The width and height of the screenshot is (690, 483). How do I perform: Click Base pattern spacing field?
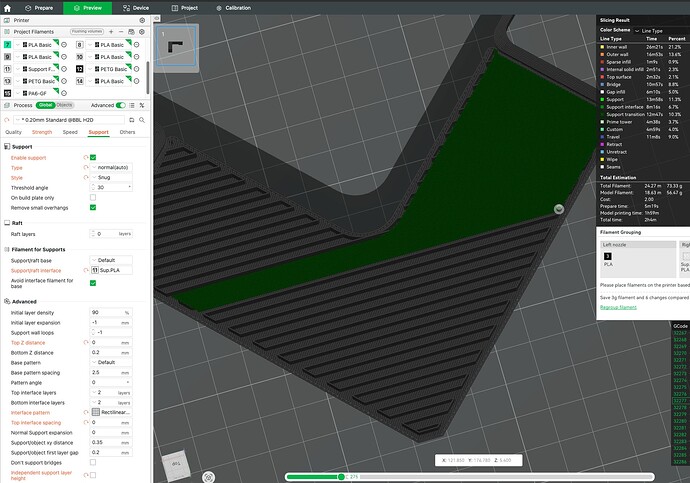coord(111,373)
